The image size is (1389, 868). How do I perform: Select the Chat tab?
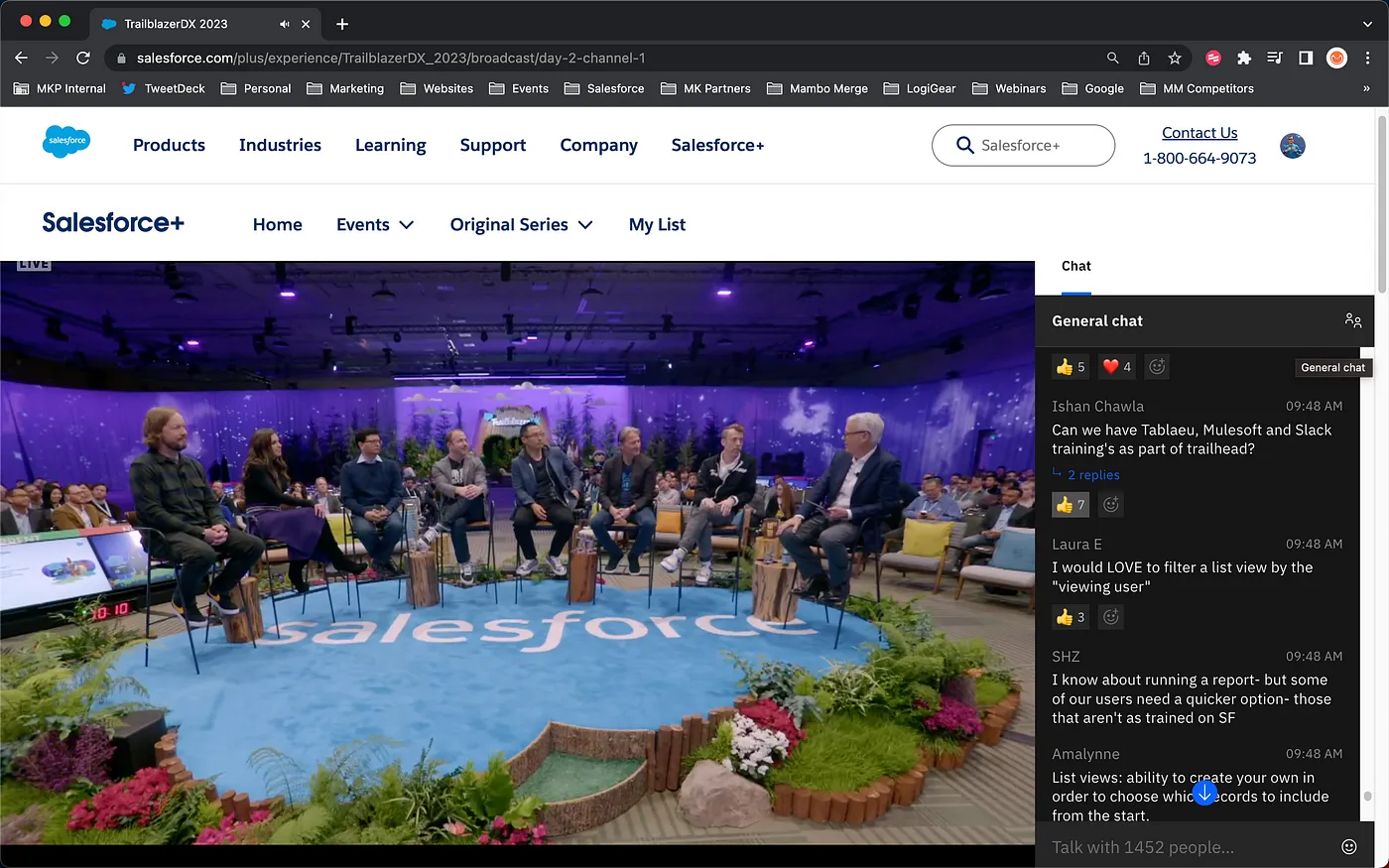(1075, 266)
